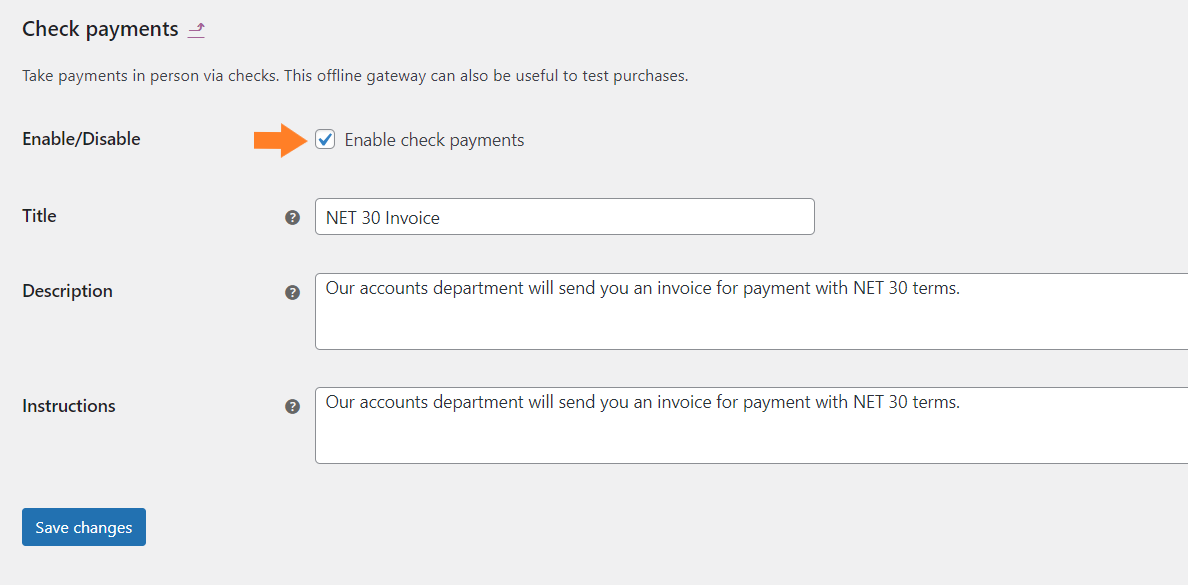
Task: Click the Title field label
Action: pyautogui.click(x=39, y=216)
